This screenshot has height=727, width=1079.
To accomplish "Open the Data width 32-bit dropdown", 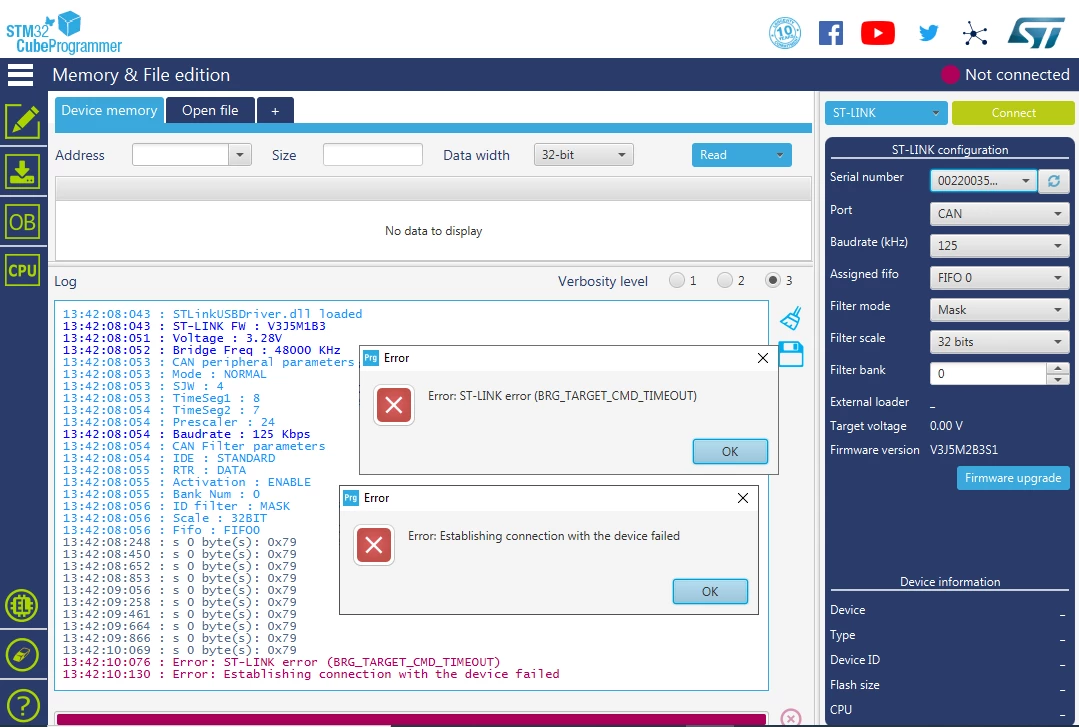I will pos(584,155).
